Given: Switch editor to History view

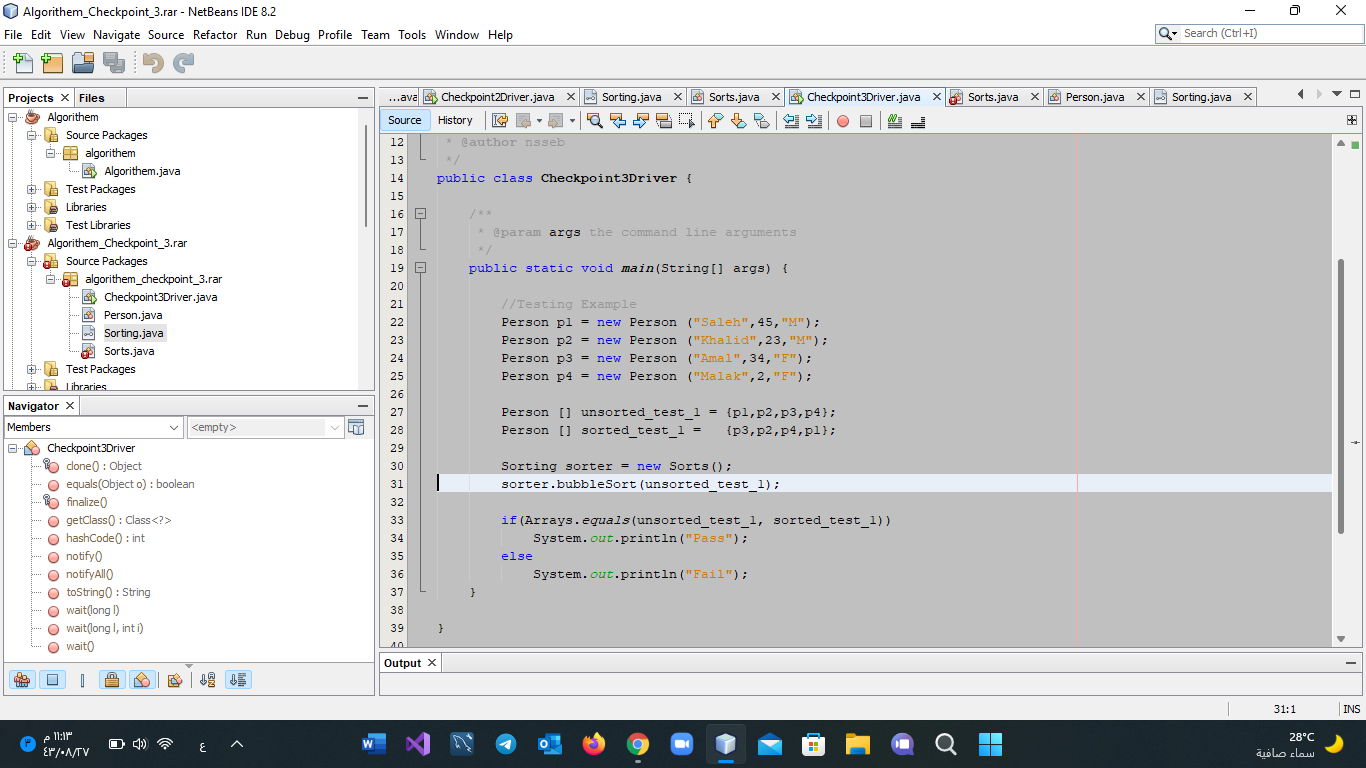Looking at the screenshot, I should pos(455,120).
